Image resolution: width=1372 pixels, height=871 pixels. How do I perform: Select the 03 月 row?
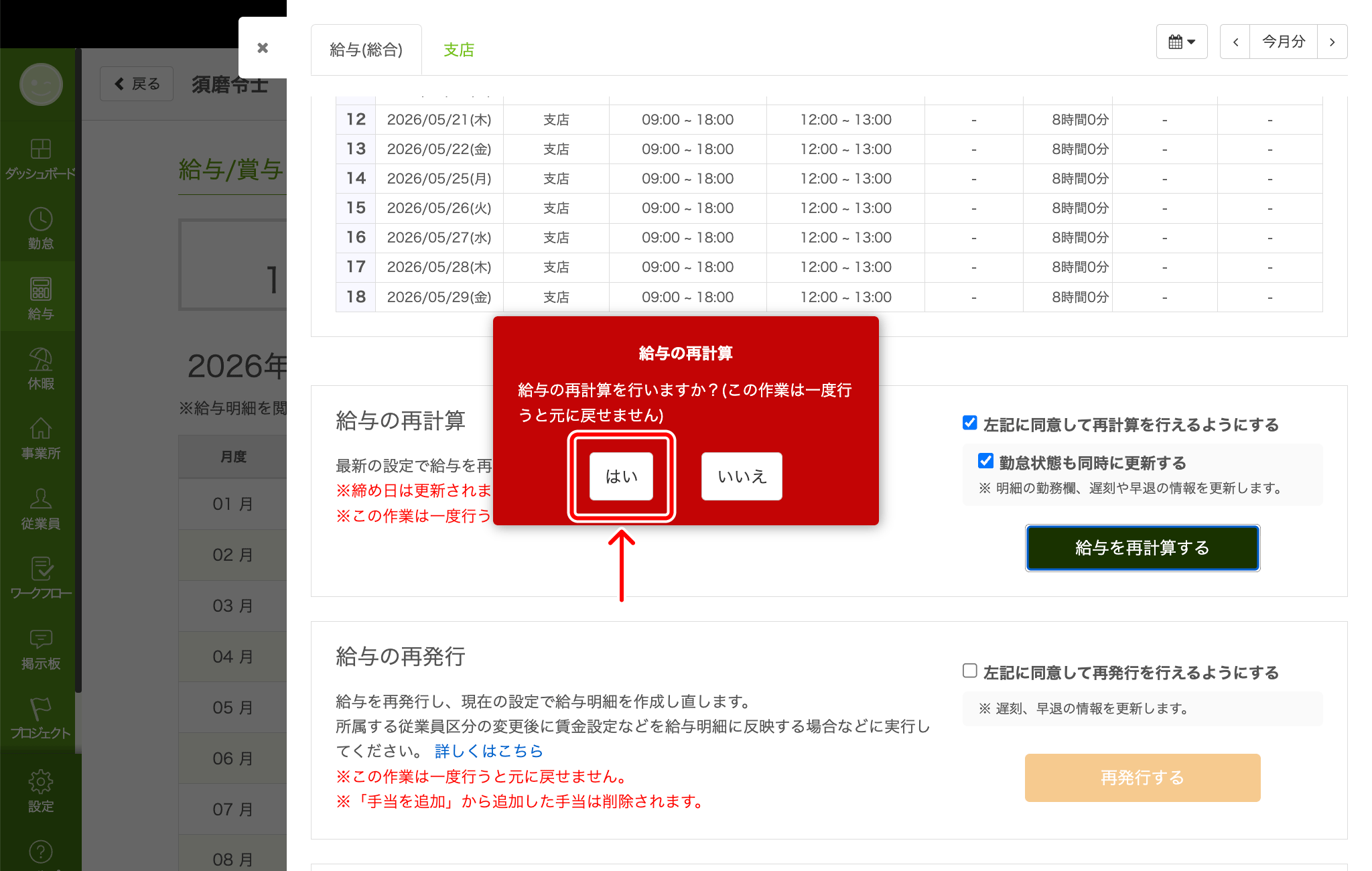coord(232,606)
